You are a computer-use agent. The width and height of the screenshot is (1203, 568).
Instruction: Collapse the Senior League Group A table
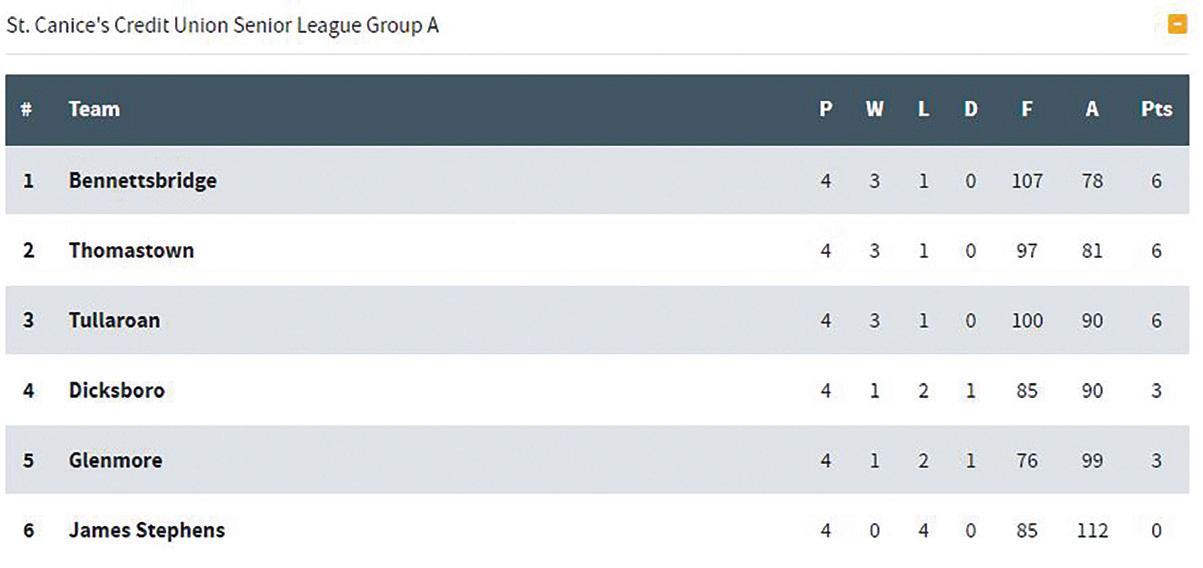[x=1177, y=25]
